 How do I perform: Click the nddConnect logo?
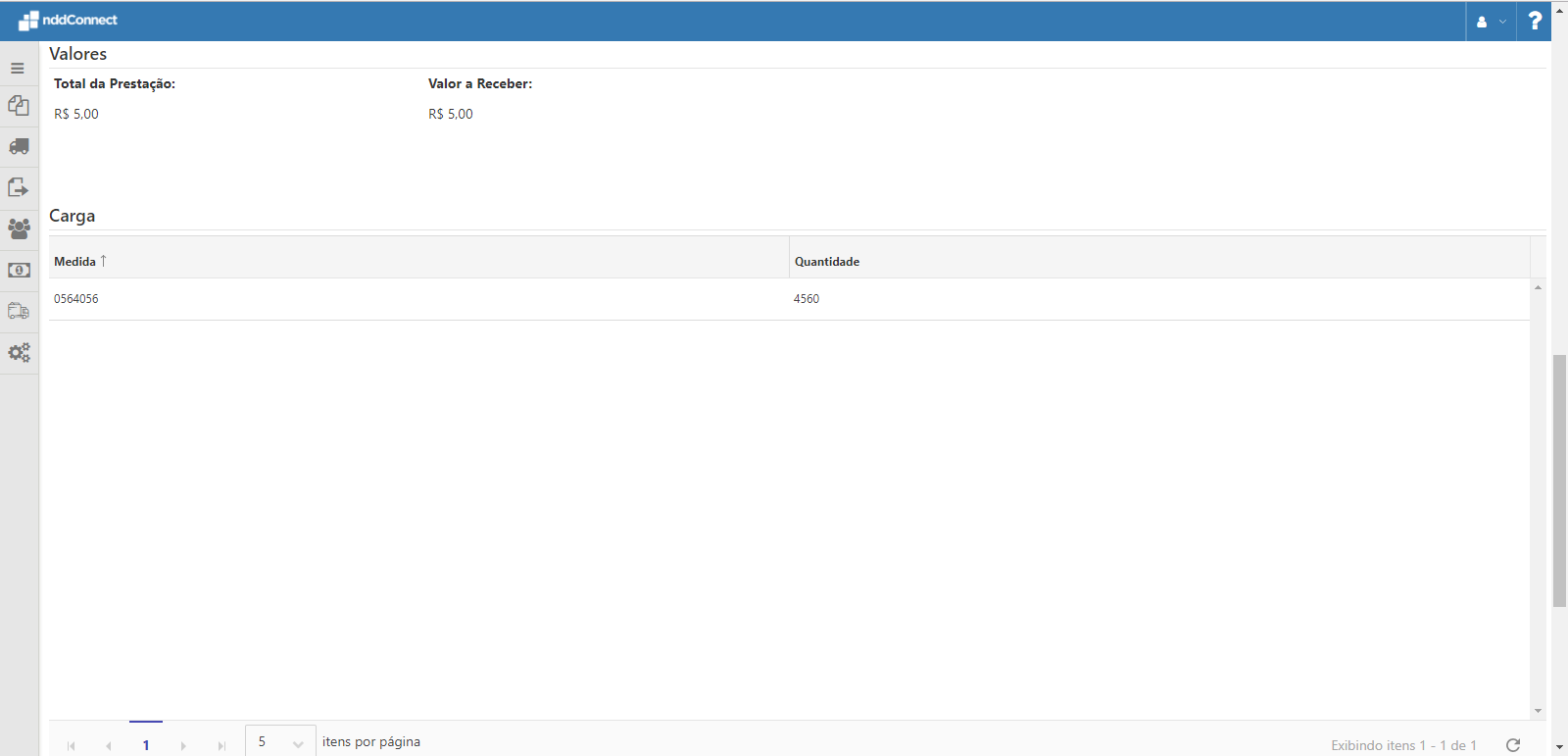[x=68, y=20]
